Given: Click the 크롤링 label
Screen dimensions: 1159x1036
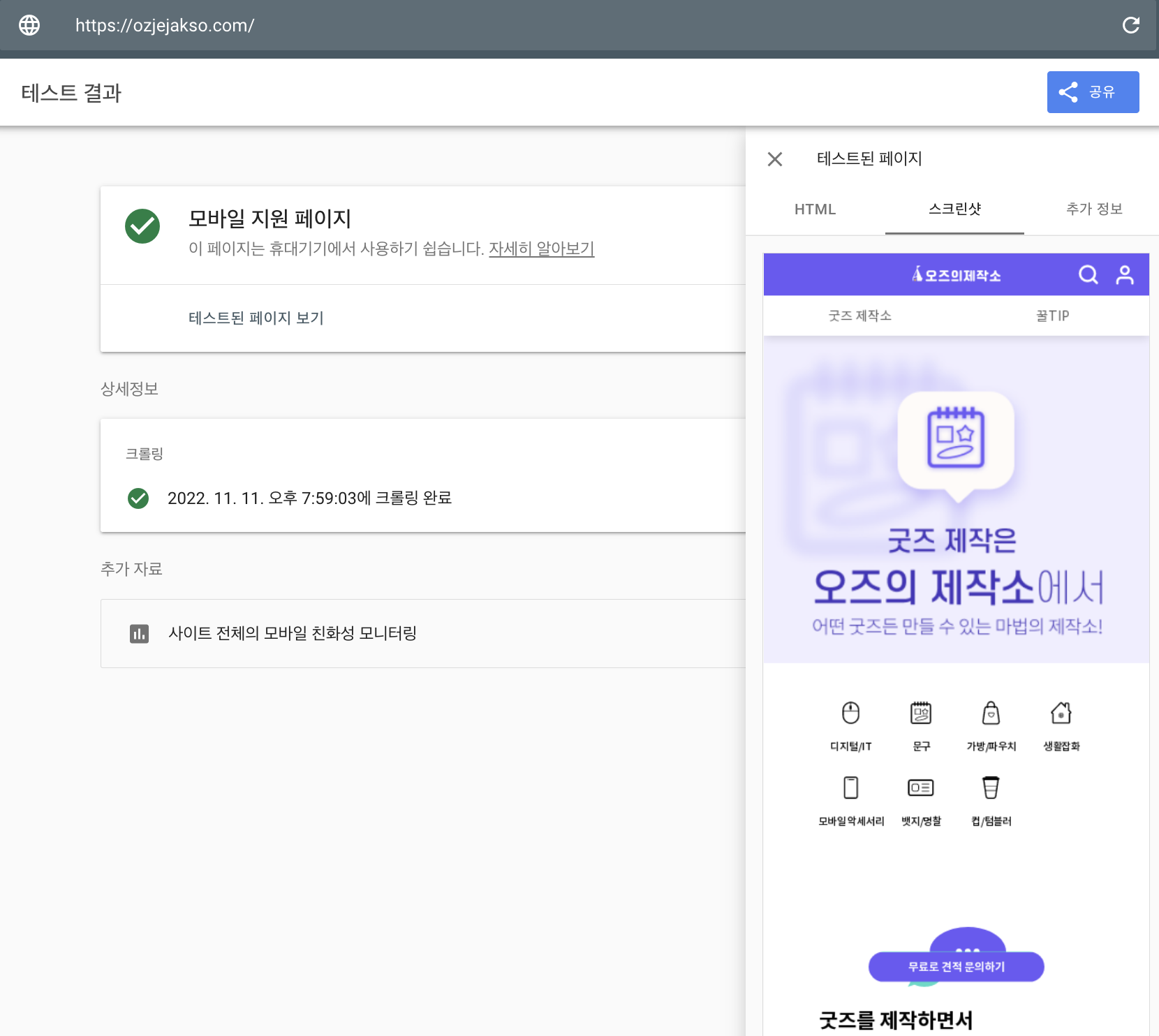Looking at the screenshot, I should click(x=144, y=454).
